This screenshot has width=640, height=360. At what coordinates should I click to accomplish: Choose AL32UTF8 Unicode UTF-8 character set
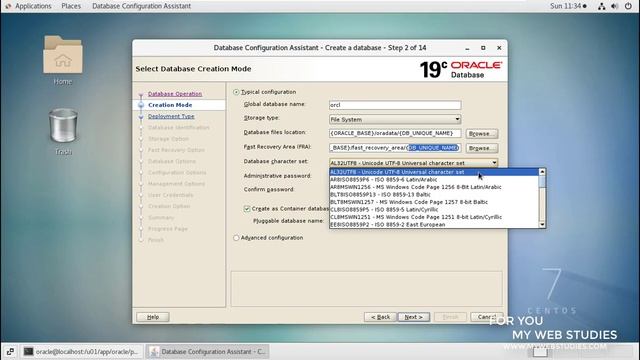click(x=434, y=172)
